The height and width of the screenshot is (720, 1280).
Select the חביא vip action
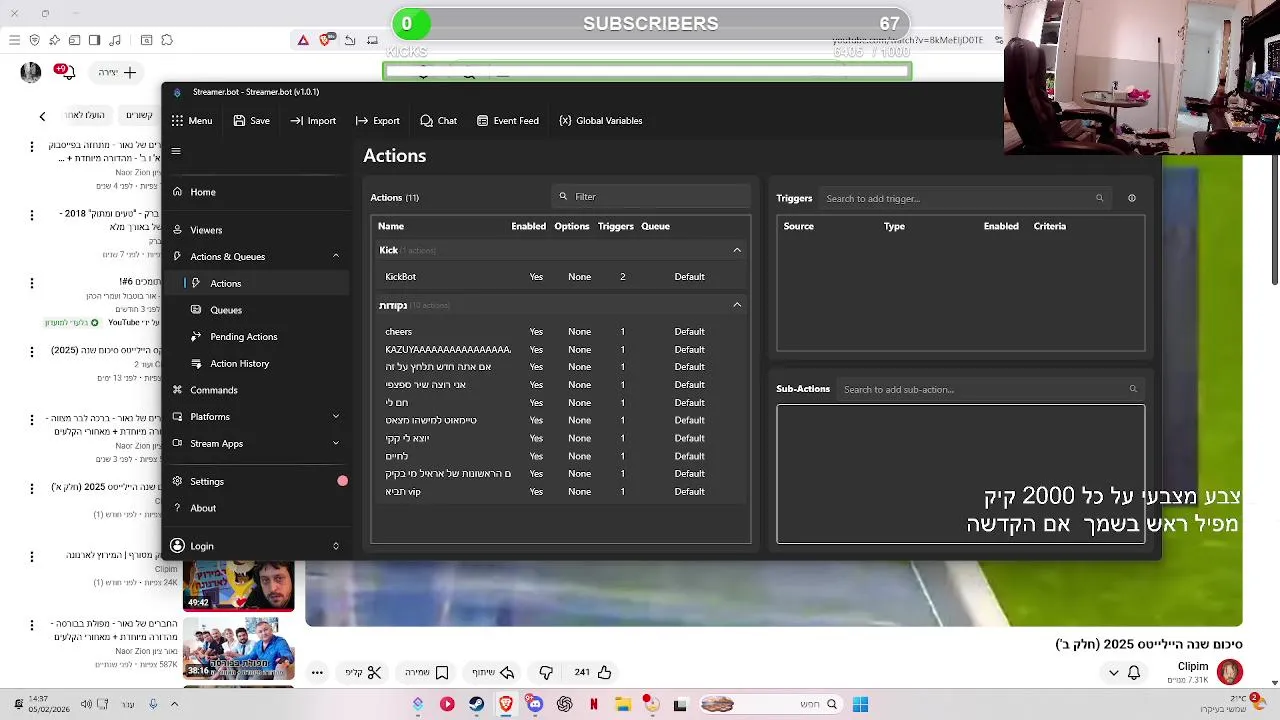click(x=560, y=492)
